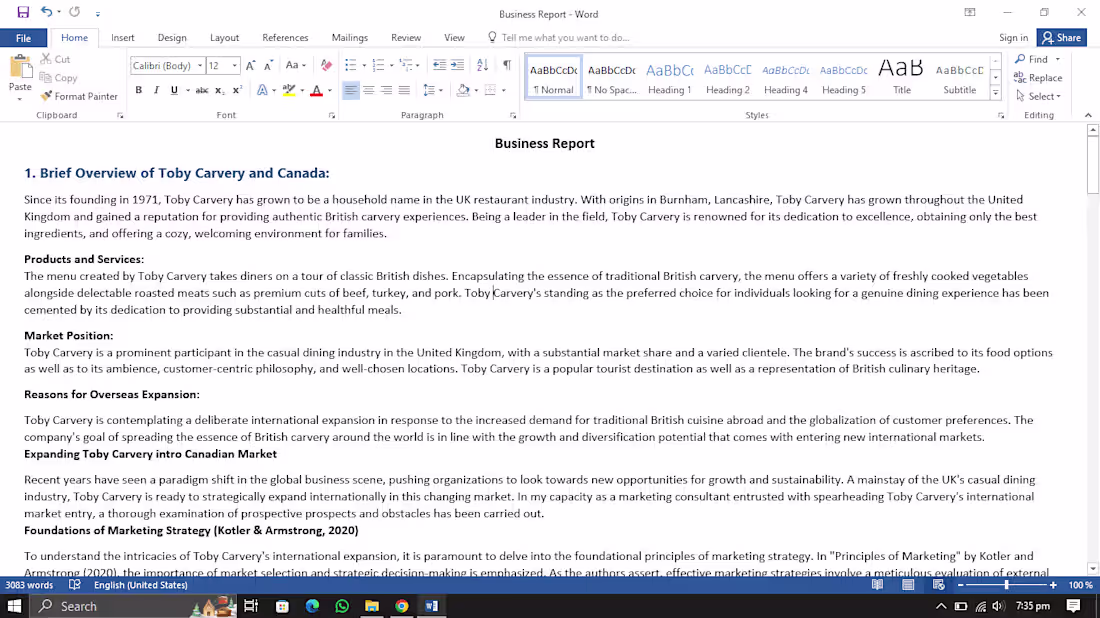Apply the Heading 1 style

(669, 77)
